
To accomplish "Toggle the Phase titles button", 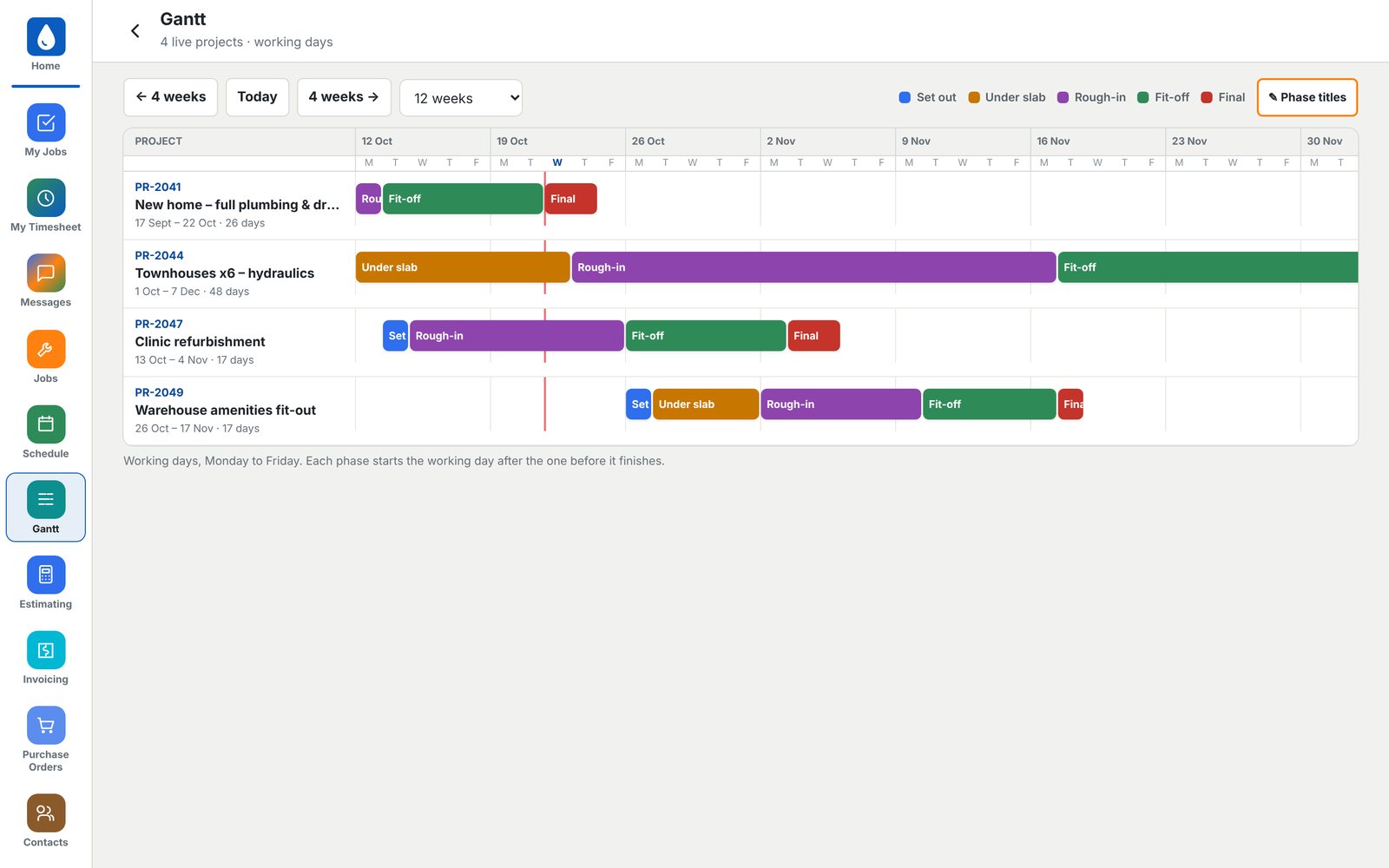I will tap(1307, 97).
